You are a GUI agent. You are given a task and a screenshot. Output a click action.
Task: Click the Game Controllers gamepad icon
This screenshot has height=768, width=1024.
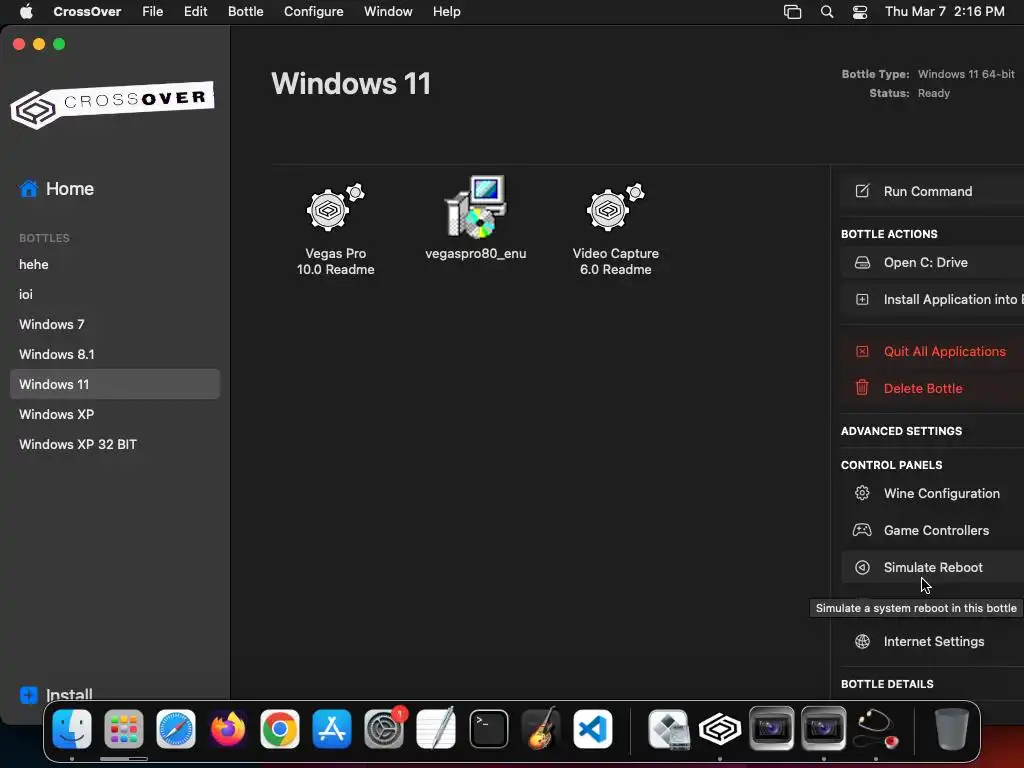click(x=862, y=530)
